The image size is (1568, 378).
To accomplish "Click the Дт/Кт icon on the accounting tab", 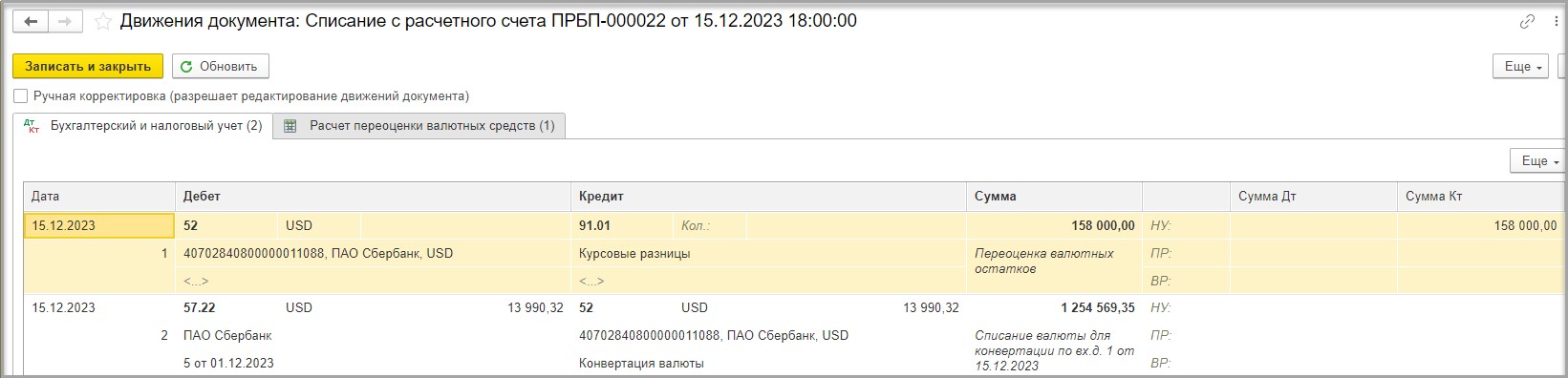I will coord(31,126).
